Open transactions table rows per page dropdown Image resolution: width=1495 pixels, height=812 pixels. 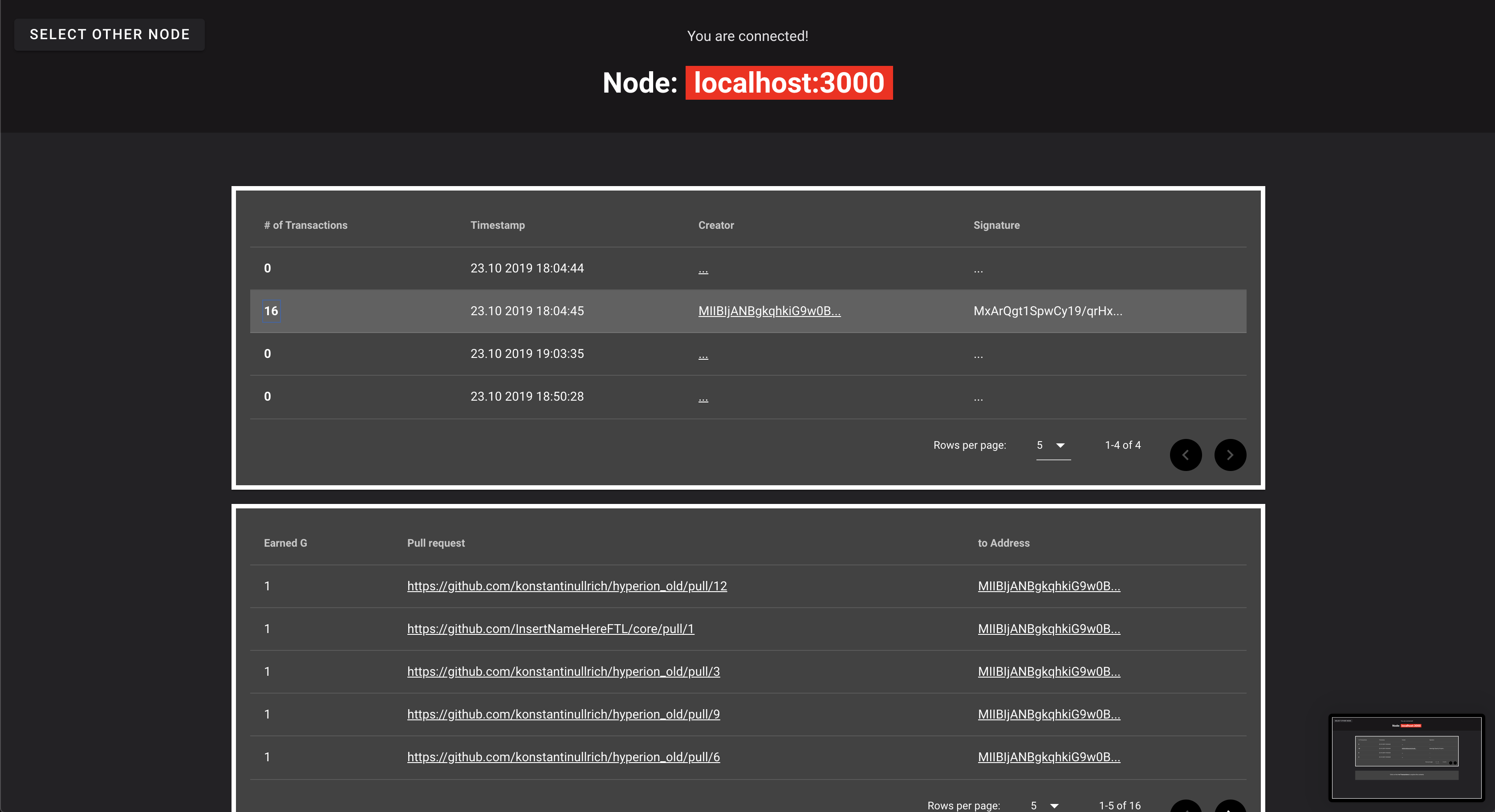pos(1046,805)
